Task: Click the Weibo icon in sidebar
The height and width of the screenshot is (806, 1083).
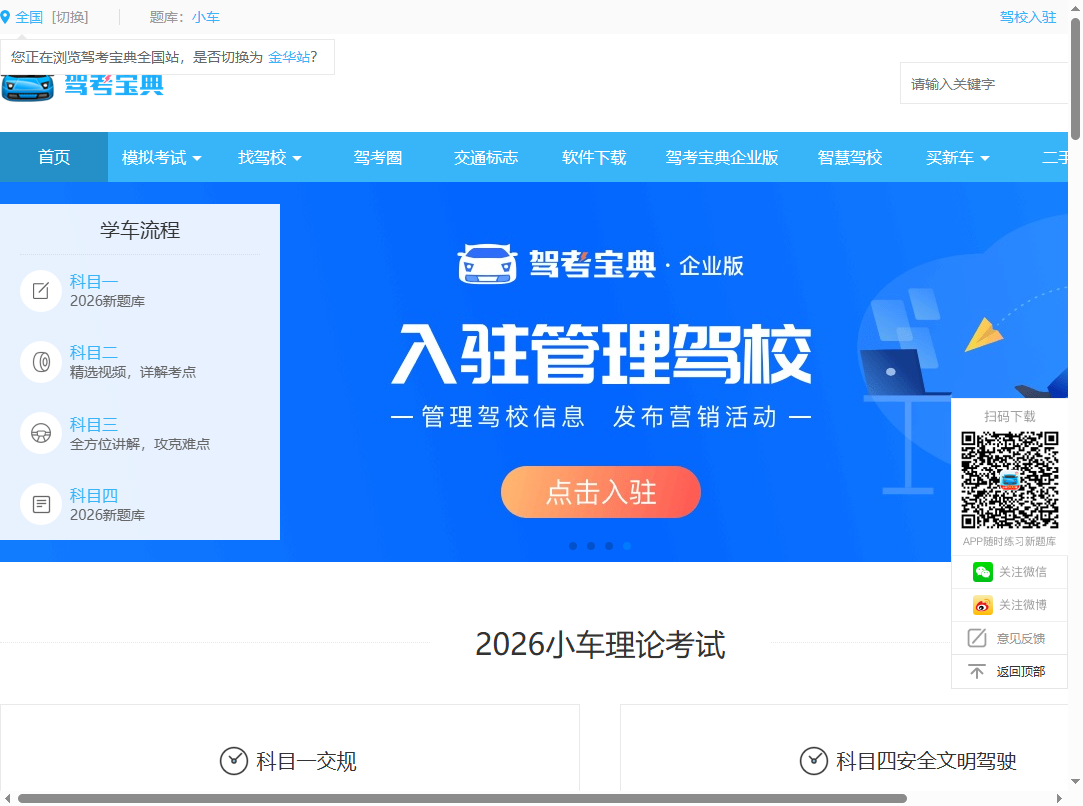Action: pyautogui.click(x=982, y=605)
